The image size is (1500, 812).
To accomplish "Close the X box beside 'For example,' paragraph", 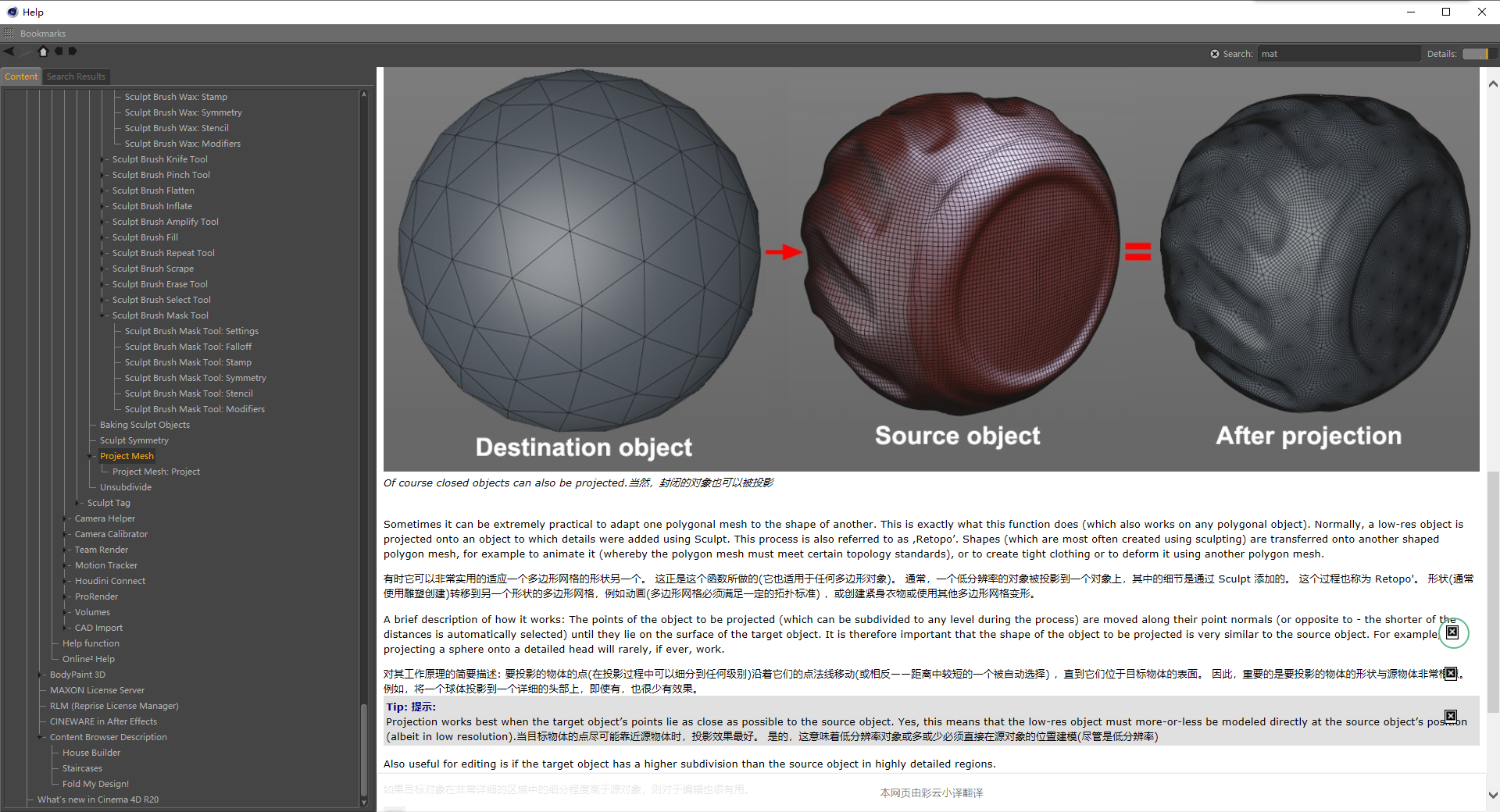I will click(1452, 632).
